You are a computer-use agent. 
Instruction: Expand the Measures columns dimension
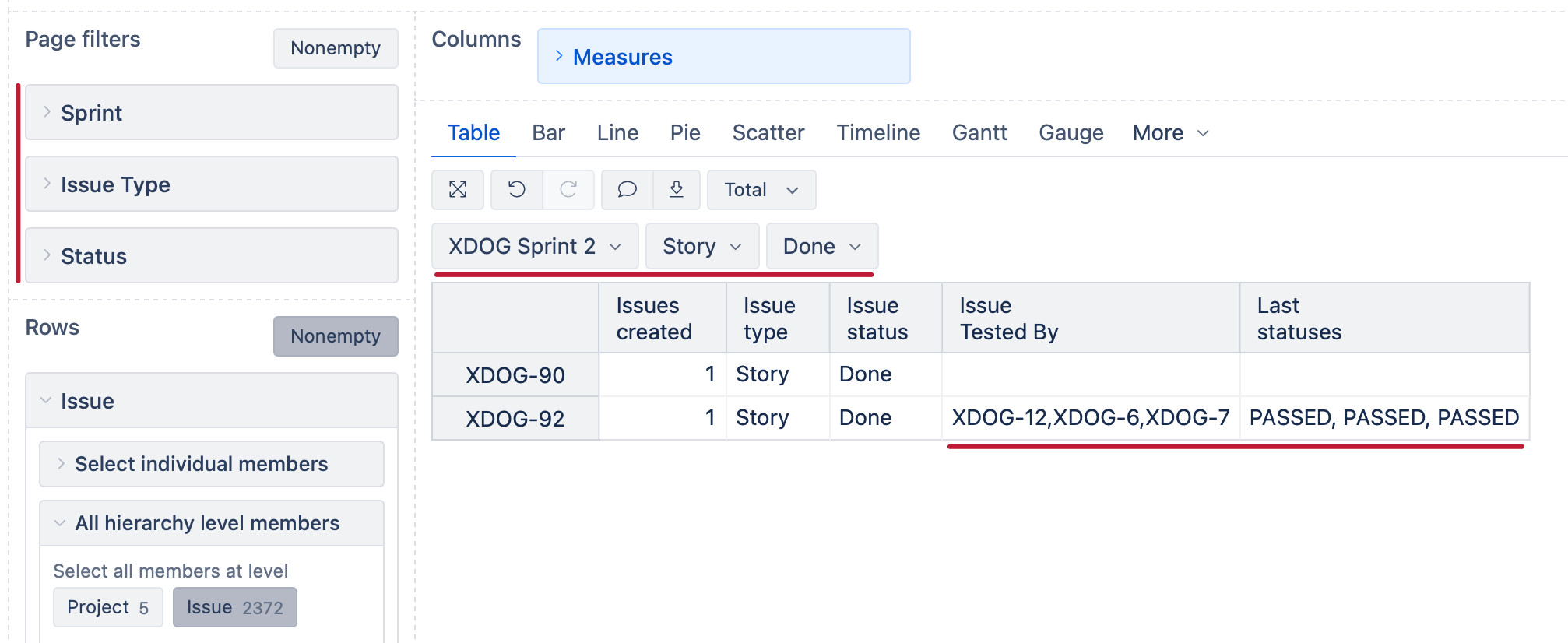(622, 57)
